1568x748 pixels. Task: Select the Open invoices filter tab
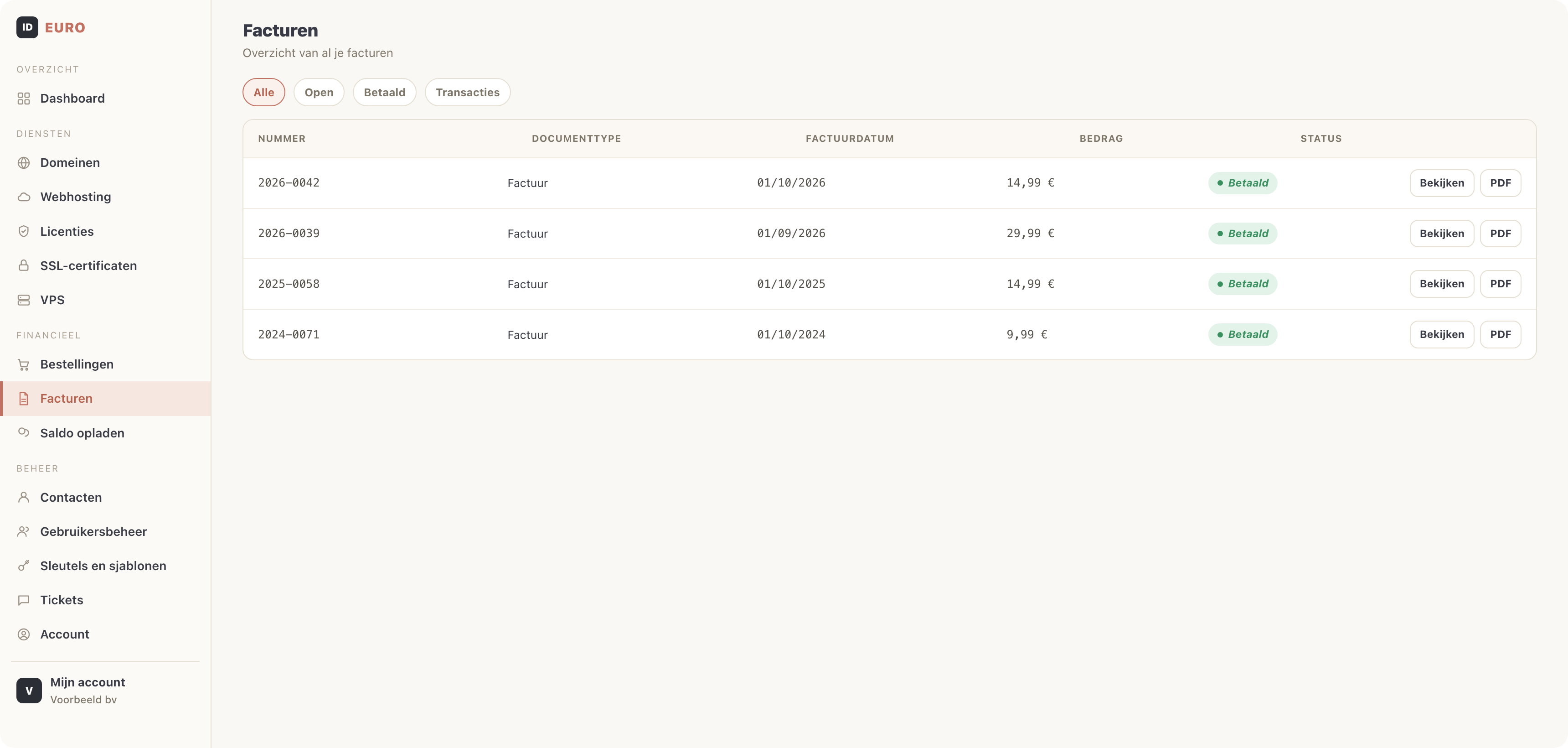point(319,92)
